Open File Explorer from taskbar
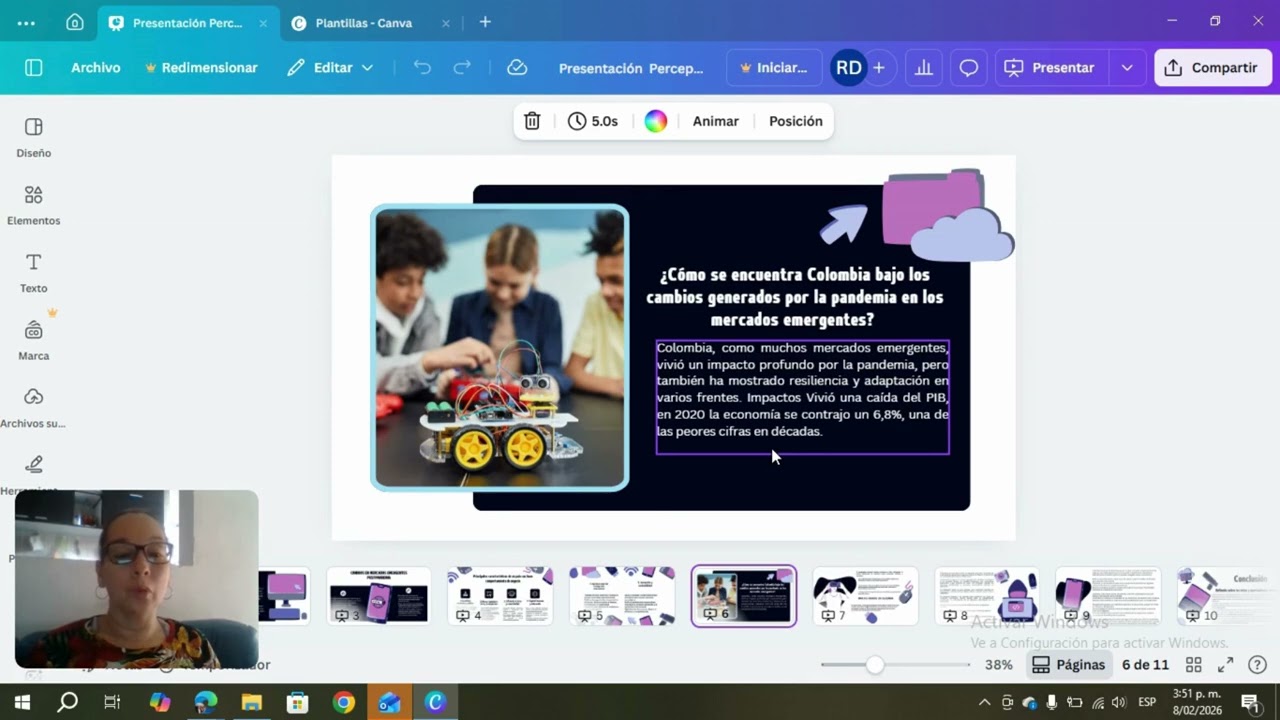 tap(251, 703)
